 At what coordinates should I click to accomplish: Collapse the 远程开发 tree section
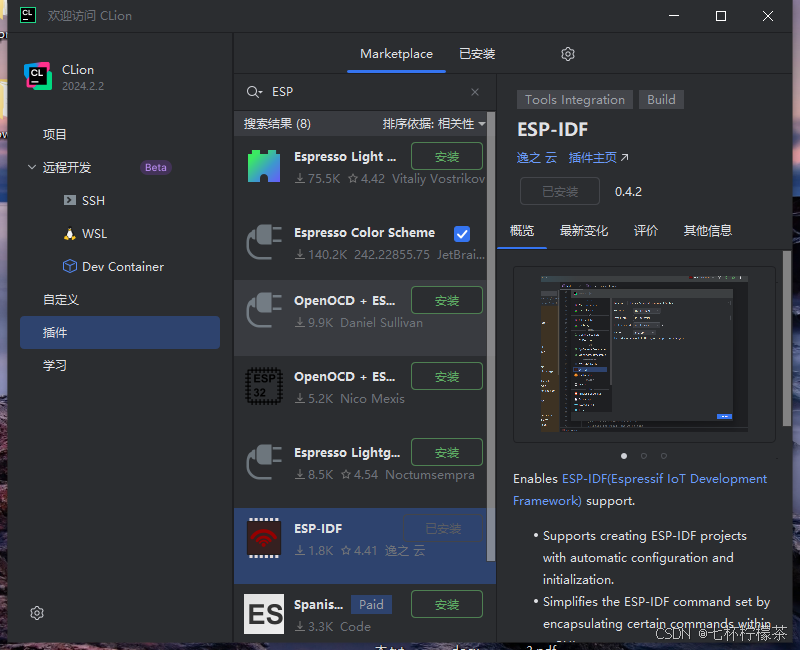point(32,167)
